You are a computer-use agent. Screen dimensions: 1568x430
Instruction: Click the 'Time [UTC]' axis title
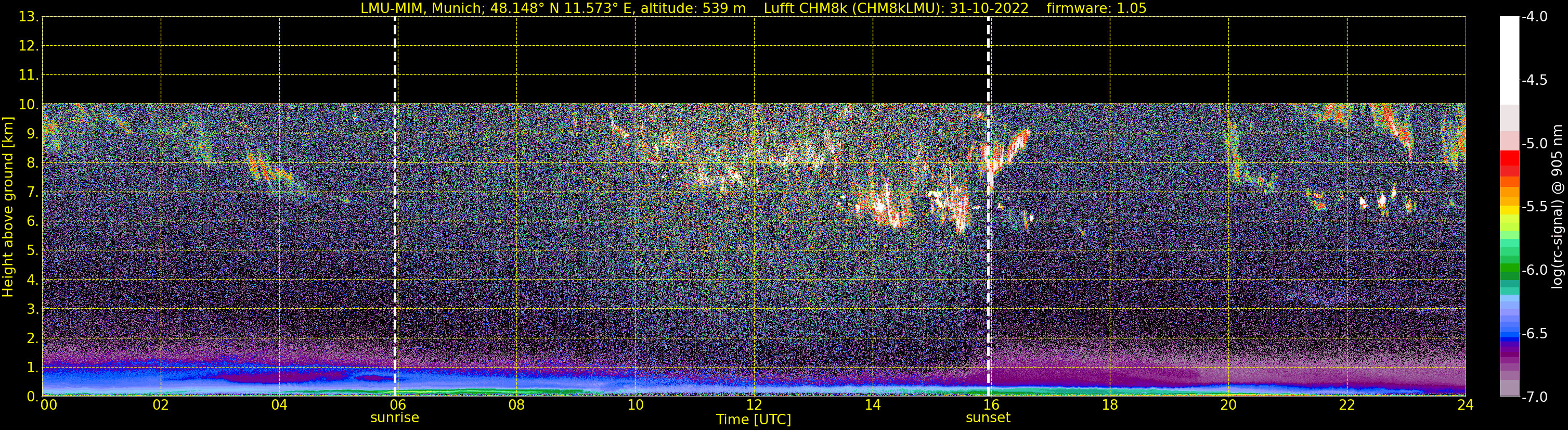(x=754, y=420)
